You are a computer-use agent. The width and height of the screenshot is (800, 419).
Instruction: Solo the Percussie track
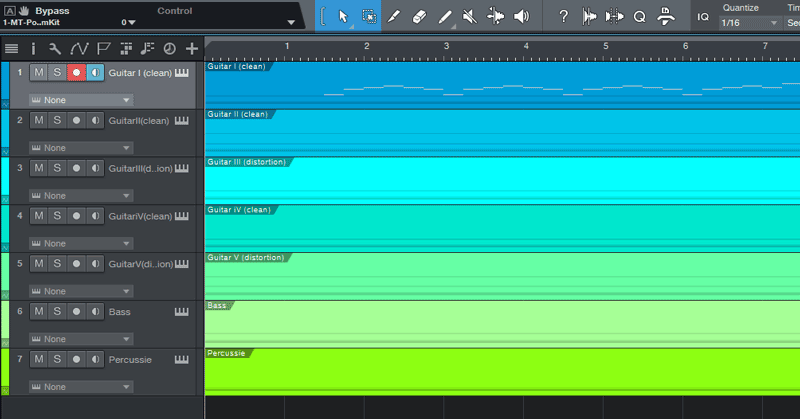coord(57,359)
